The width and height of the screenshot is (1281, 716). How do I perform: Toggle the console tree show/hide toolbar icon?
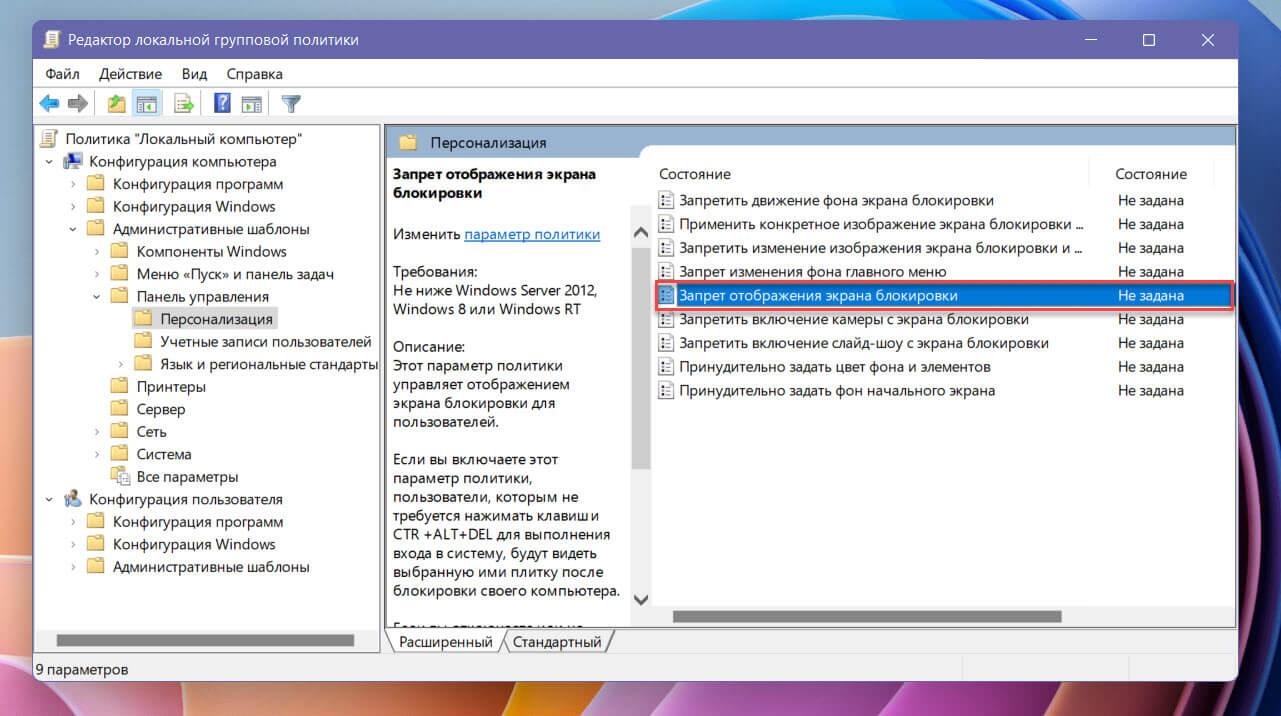point(146,103)
